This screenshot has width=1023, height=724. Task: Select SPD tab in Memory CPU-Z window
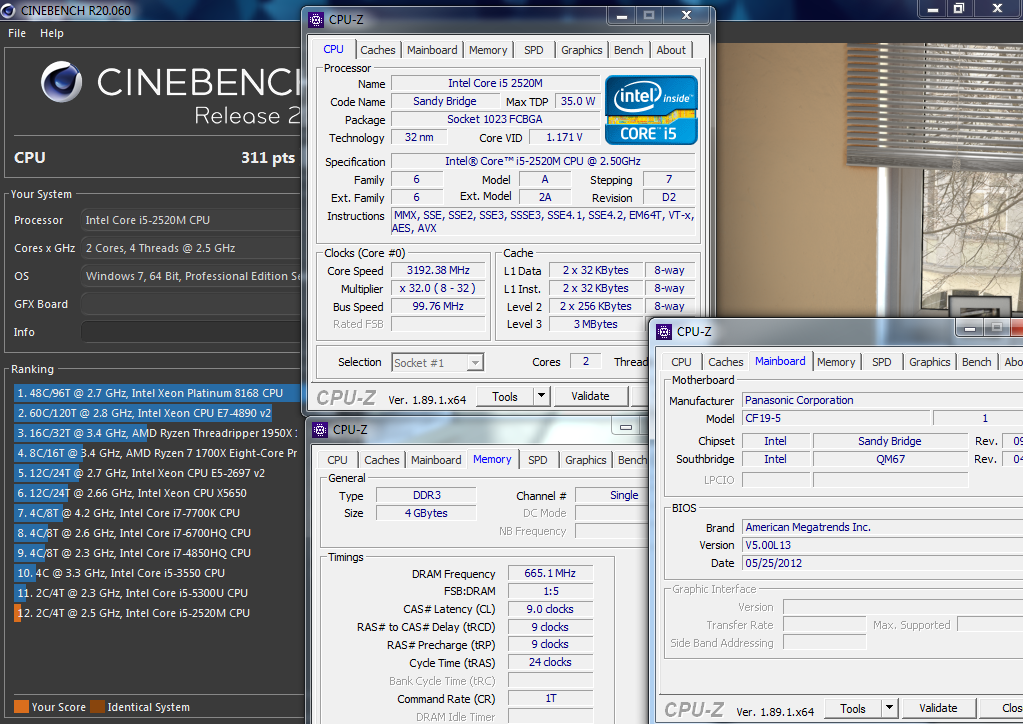(x=538, y=460)
